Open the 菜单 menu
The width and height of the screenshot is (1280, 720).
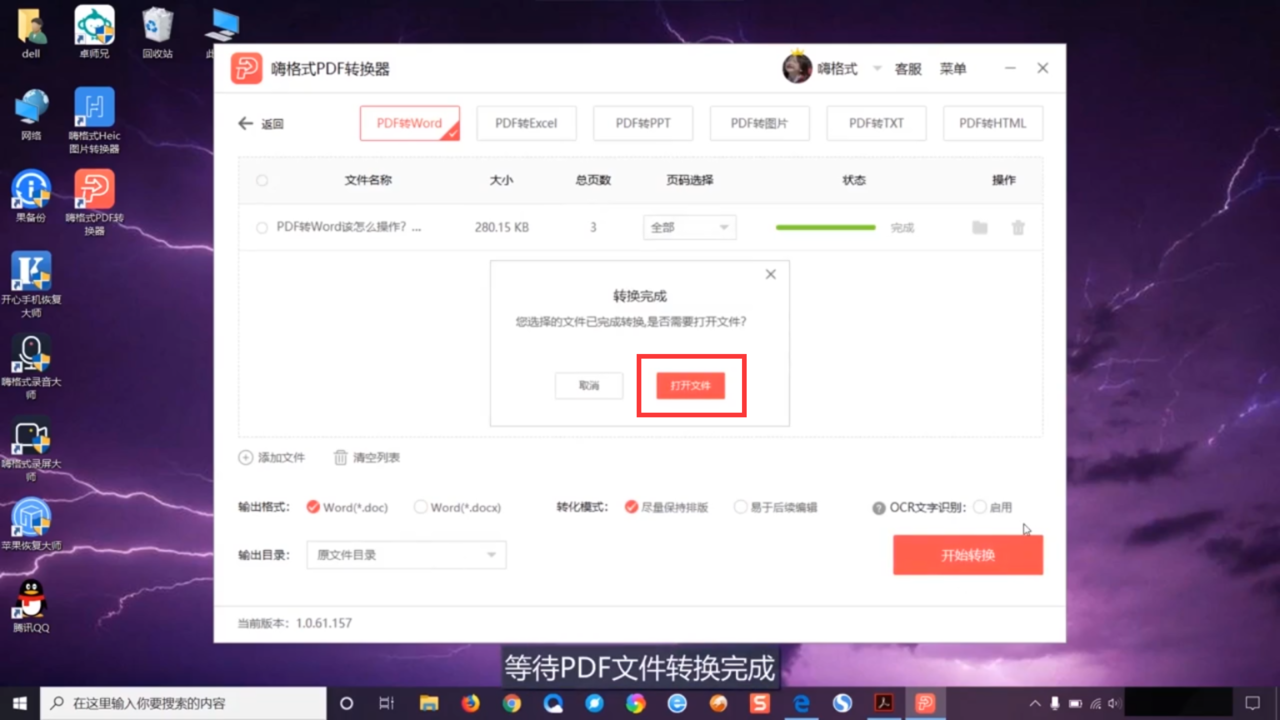pyautogui.click(x=953, y=68)
